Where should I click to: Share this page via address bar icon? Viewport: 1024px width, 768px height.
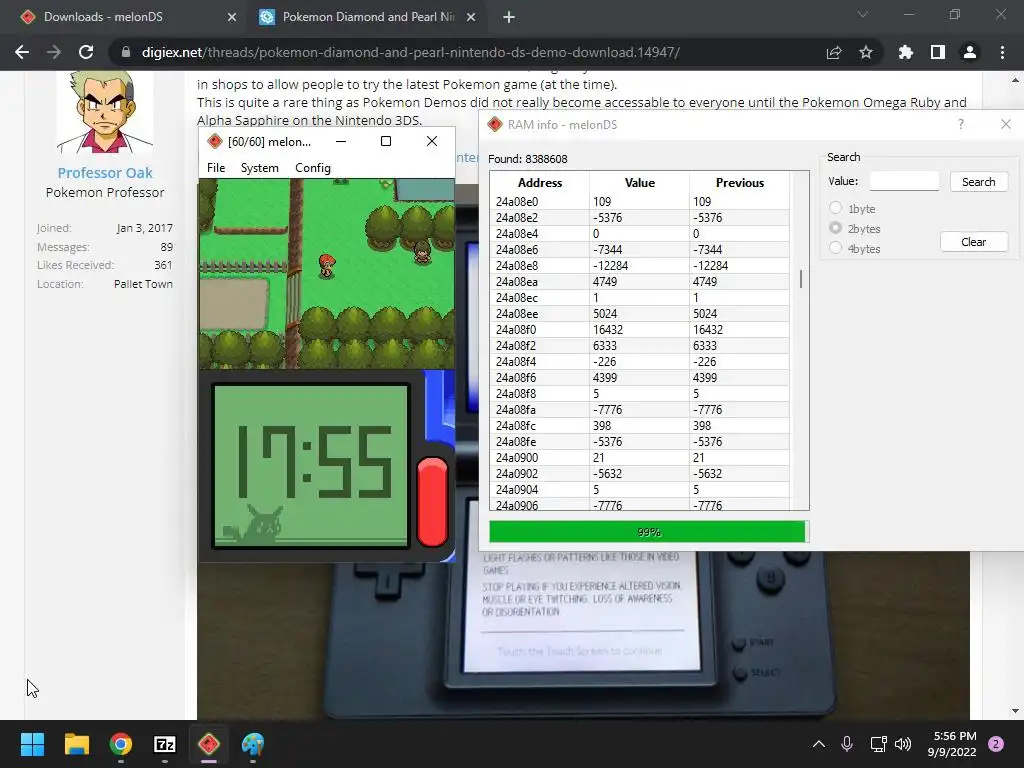click(834, 52)
